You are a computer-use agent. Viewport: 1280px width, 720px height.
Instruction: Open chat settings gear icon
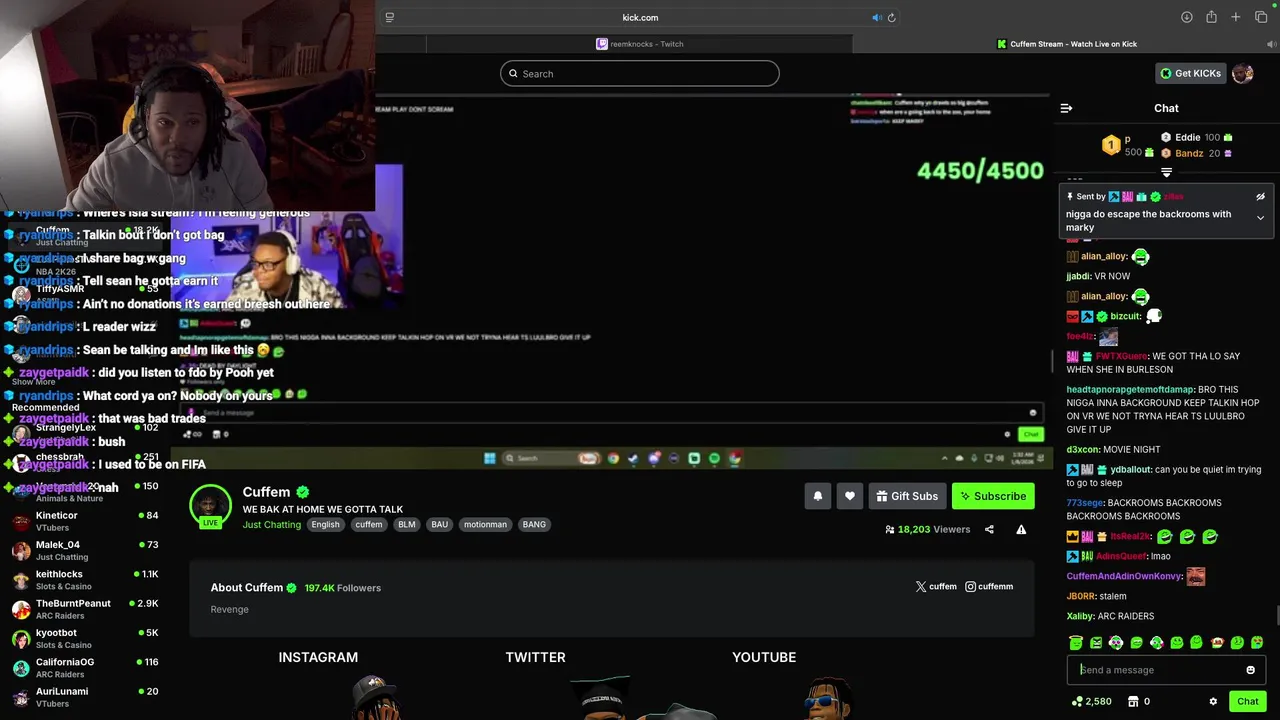pyautogui.click(x=1213, y=702)
